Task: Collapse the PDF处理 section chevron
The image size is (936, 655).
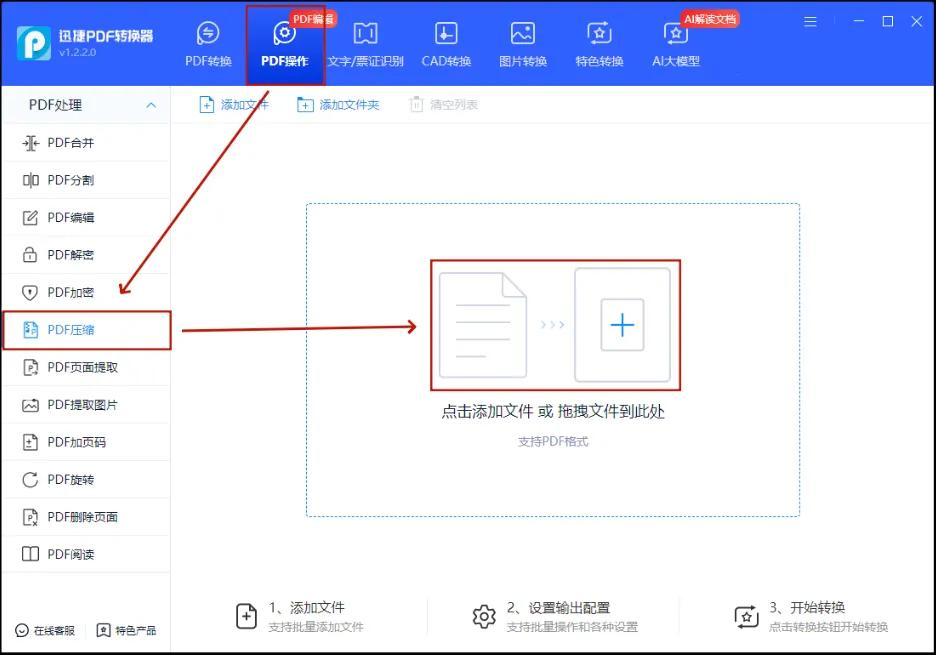Action: [x=151, y=105]
